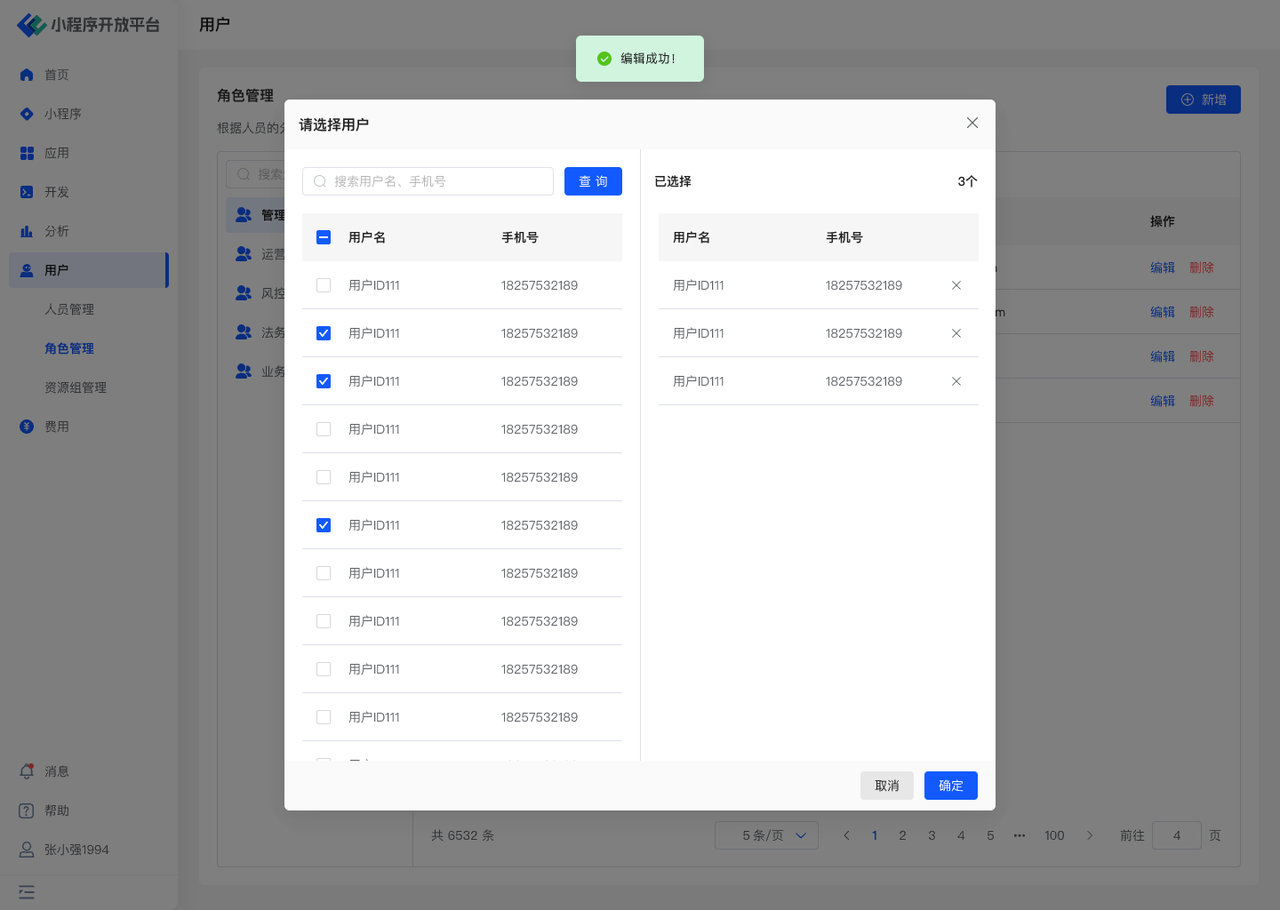Click the 查询 search button
The height and width of the screenshot is (910, 1280).
(593, 182)
